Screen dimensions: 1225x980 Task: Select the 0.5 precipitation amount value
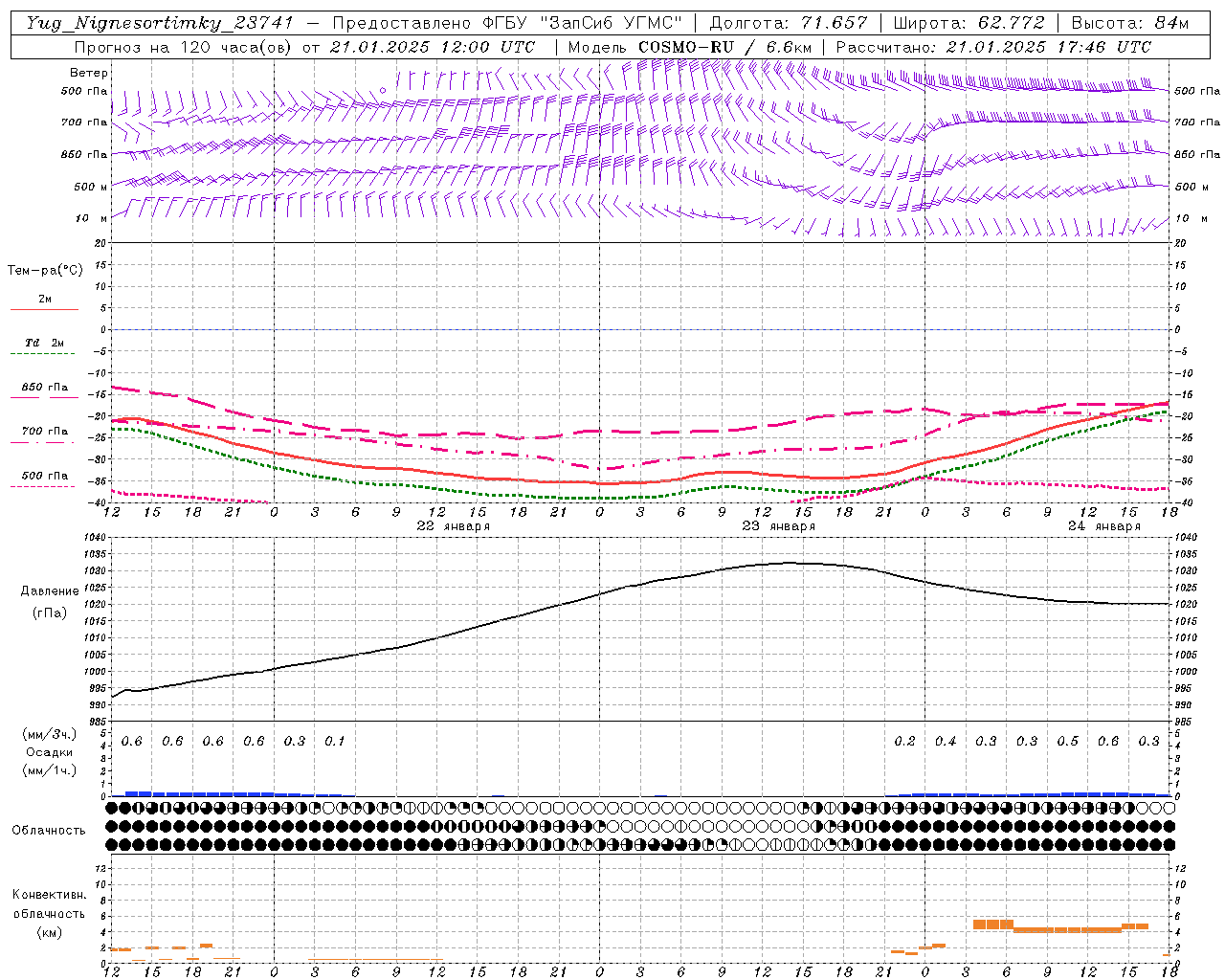(x=1067, y=741)
